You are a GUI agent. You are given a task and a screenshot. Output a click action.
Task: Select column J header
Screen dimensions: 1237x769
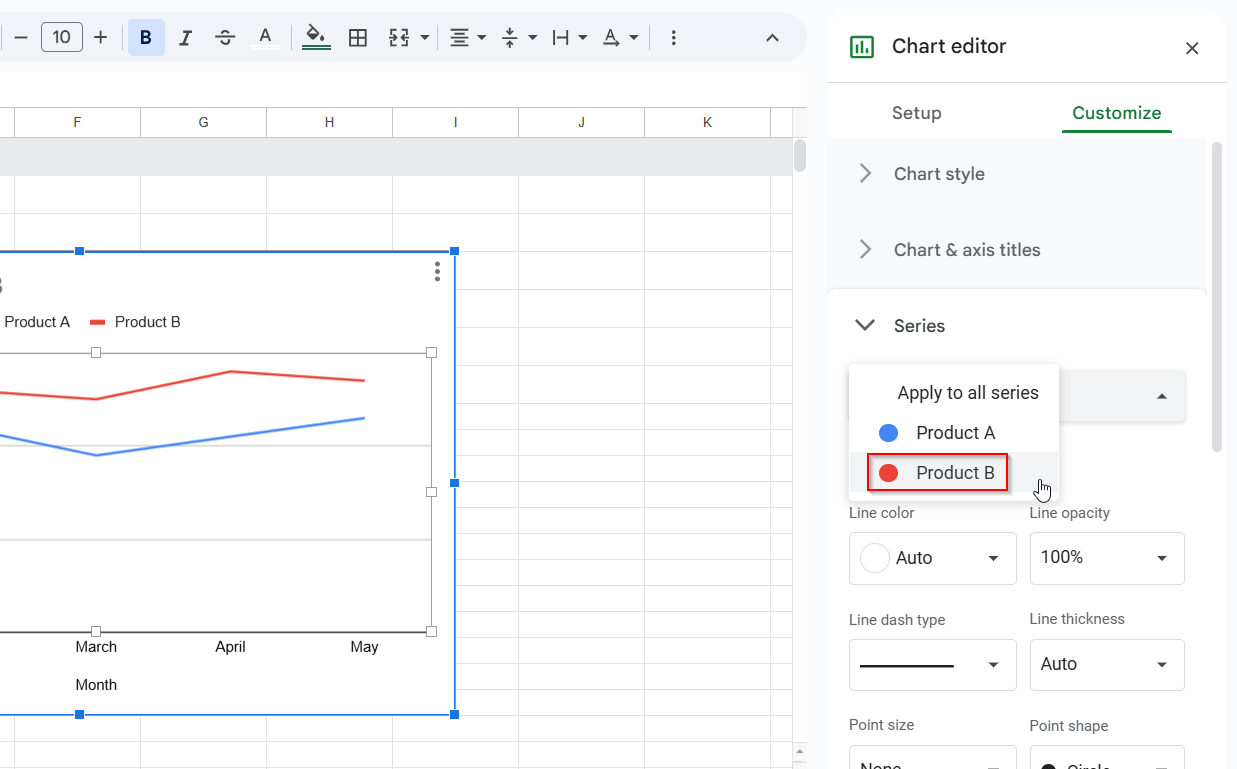click(581, 123)
